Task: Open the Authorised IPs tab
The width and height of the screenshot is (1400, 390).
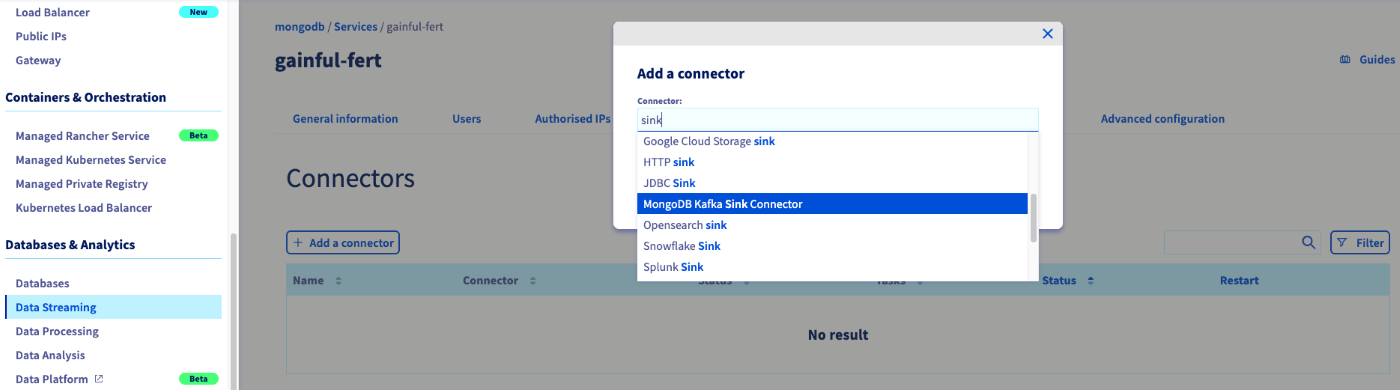Action: (x=572, y=119)
